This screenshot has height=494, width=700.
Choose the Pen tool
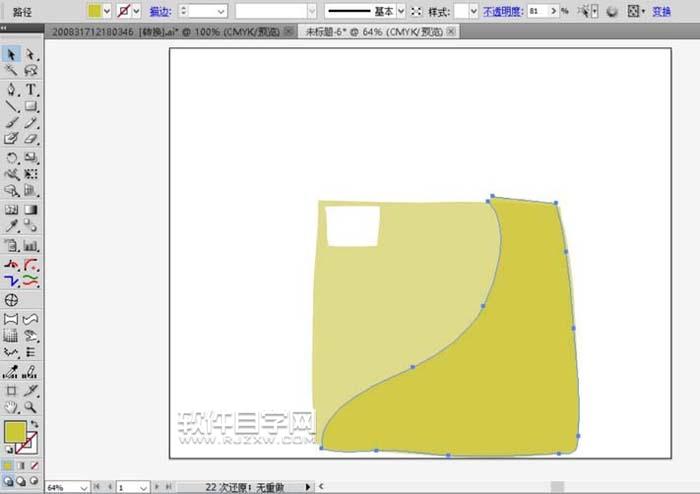click(x=12, y=89)
